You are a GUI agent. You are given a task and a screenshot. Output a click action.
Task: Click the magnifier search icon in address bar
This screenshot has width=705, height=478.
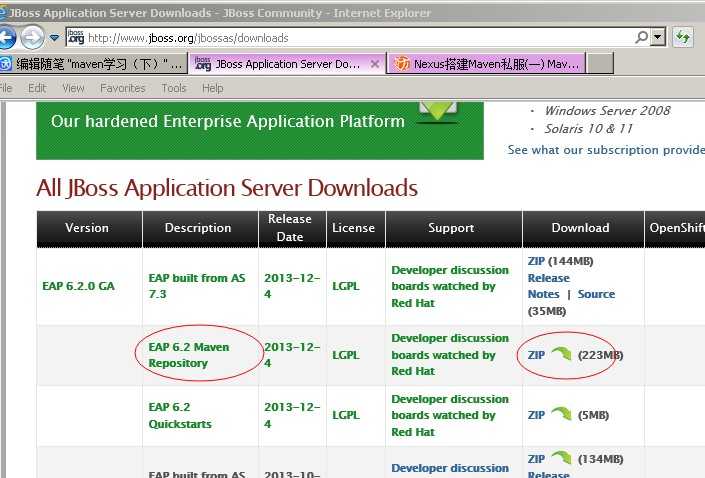click(x=642, y=37)
